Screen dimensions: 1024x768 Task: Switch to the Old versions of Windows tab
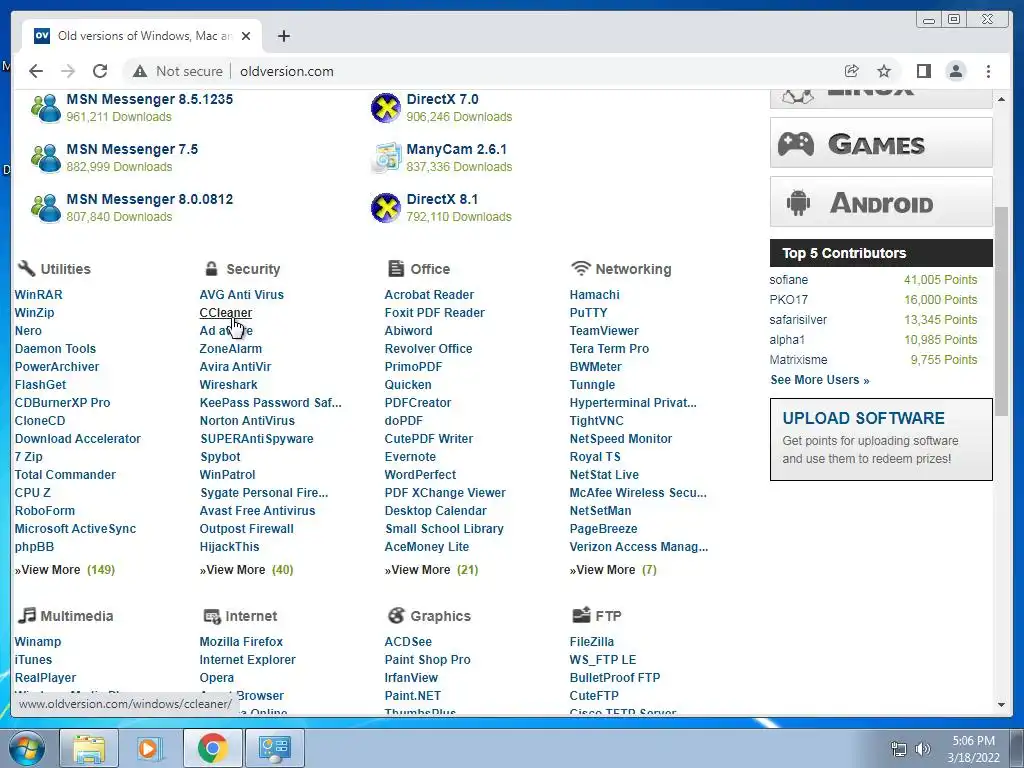pyautogui.click(x=142, y=36)
